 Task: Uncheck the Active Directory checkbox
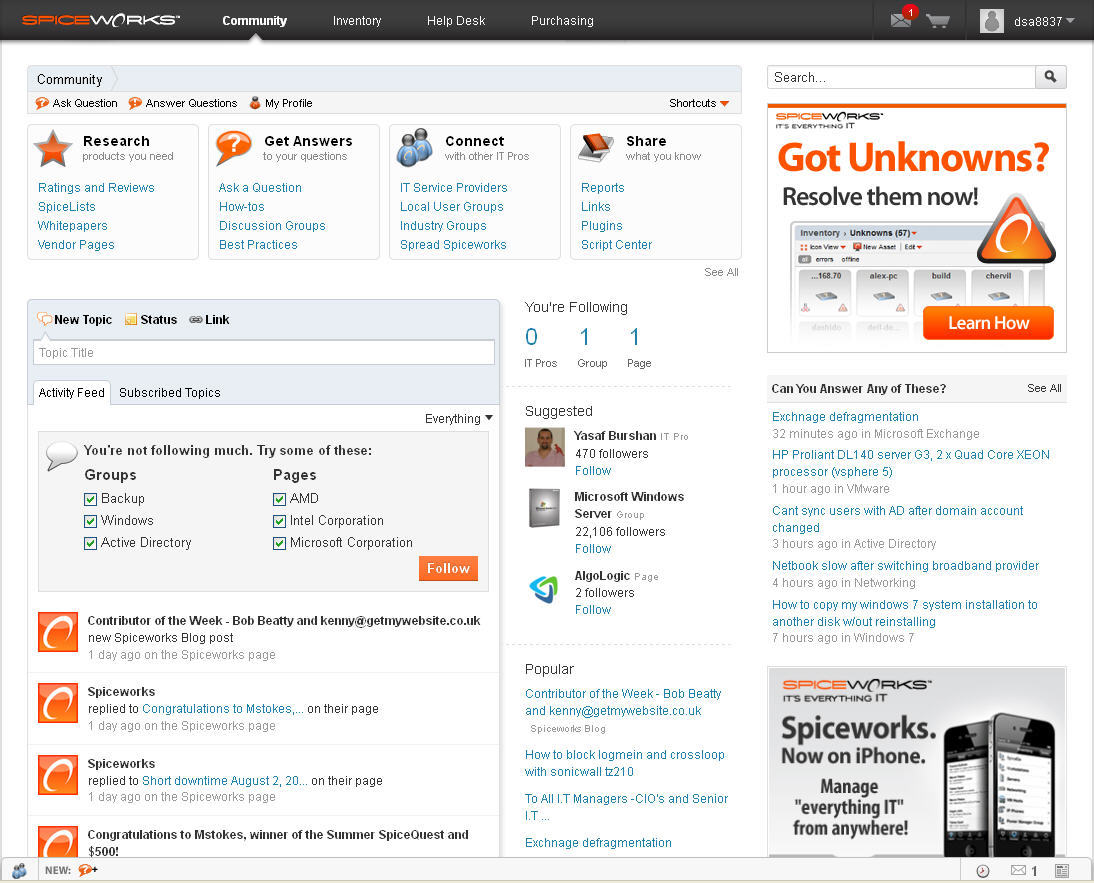[x=90, y=542]
